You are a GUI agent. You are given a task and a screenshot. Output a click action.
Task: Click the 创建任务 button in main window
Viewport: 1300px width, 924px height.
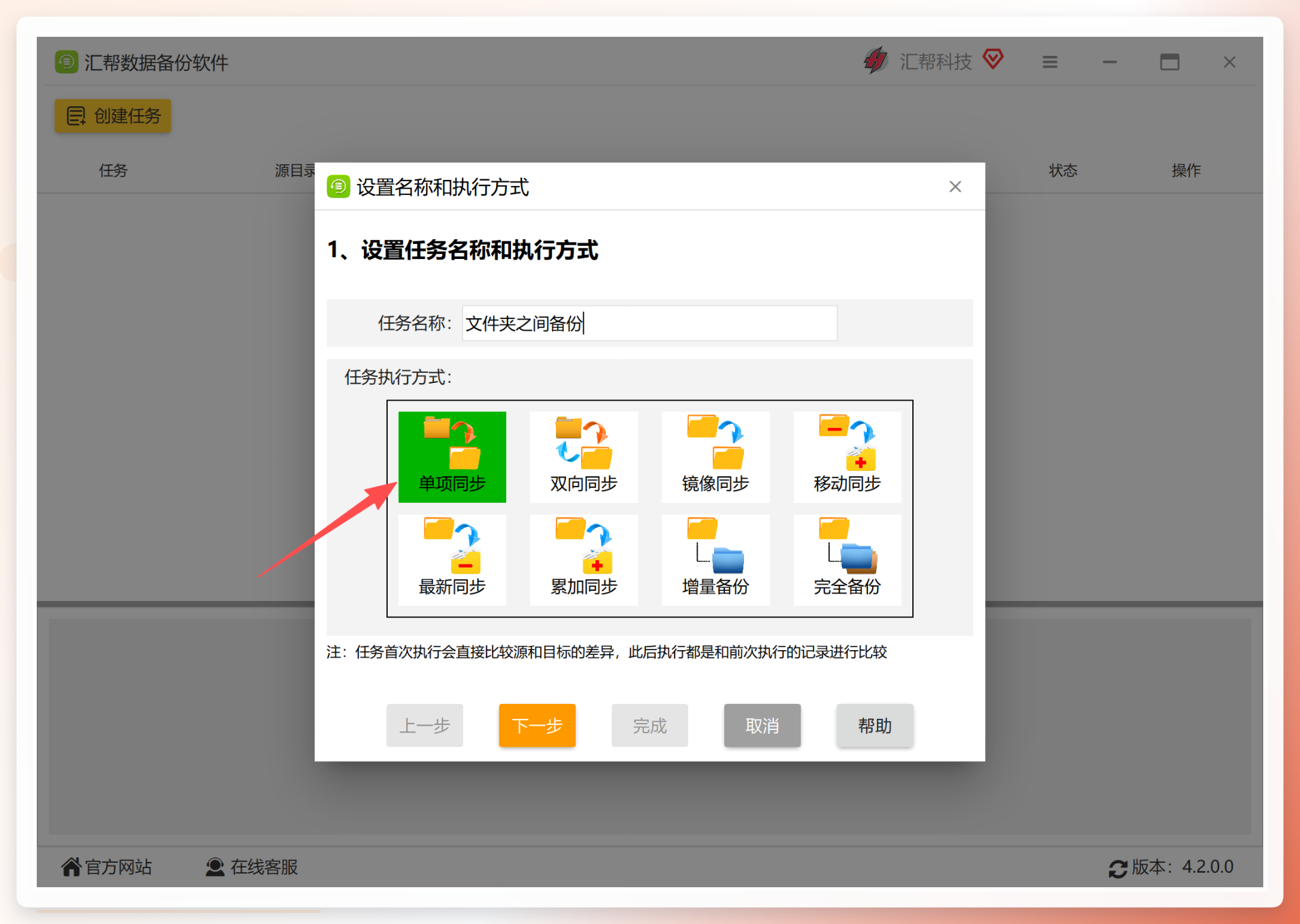tap(113, 116)
